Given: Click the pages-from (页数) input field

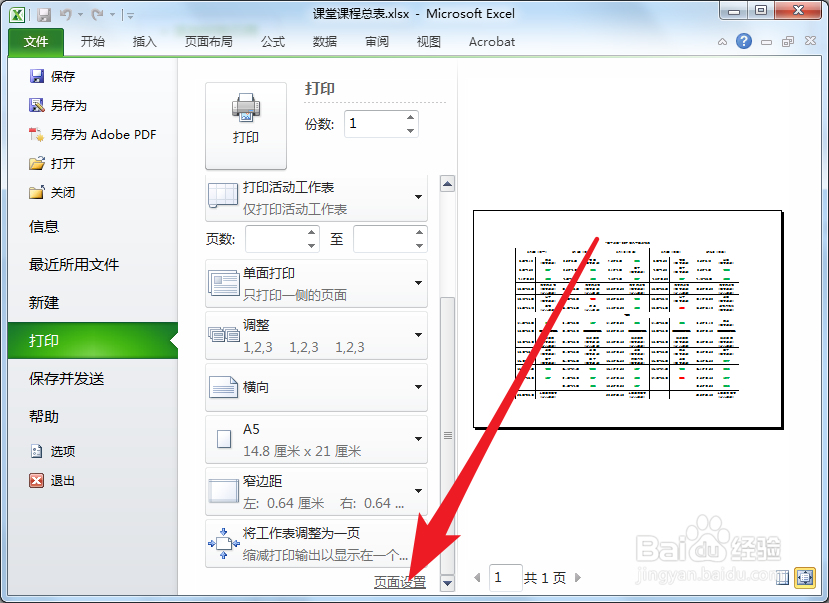Looking at the screenshot, I should click(x=276, y=239).
